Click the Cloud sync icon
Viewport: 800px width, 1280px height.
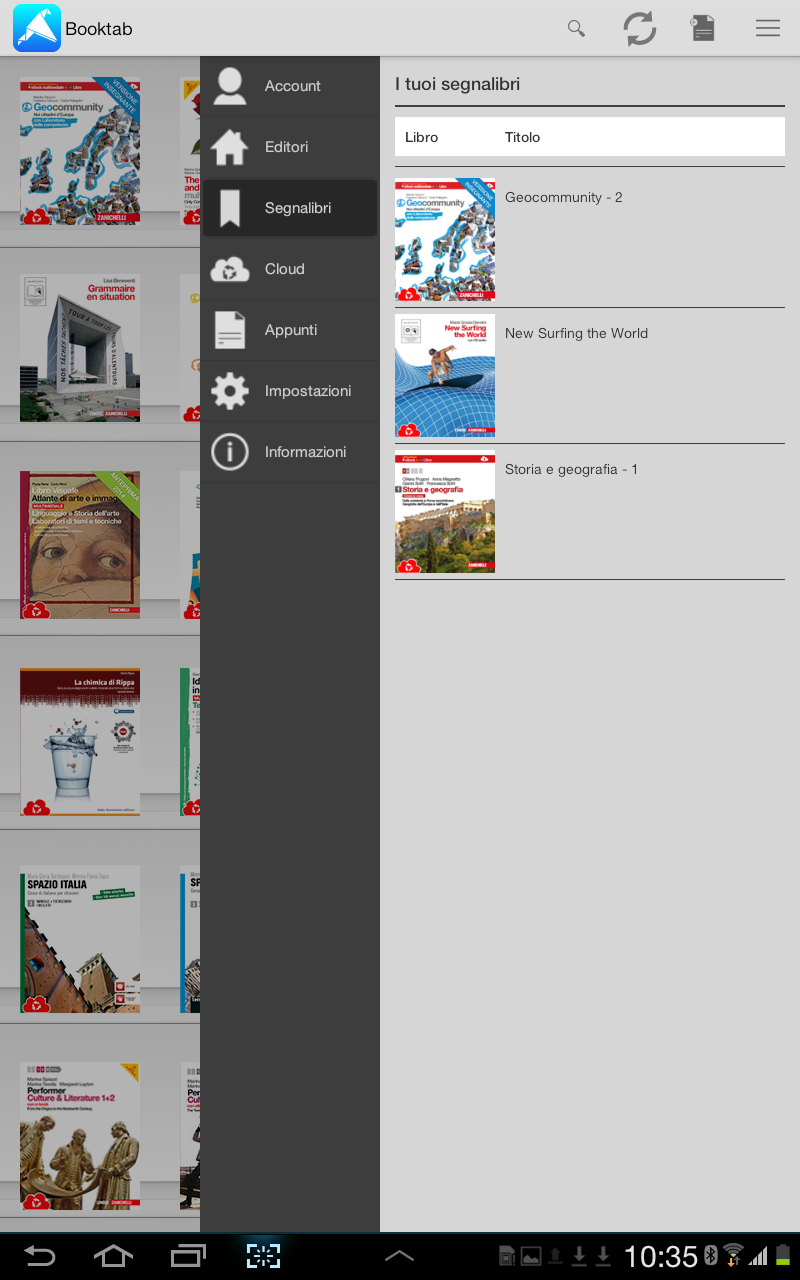click(230, 269)
